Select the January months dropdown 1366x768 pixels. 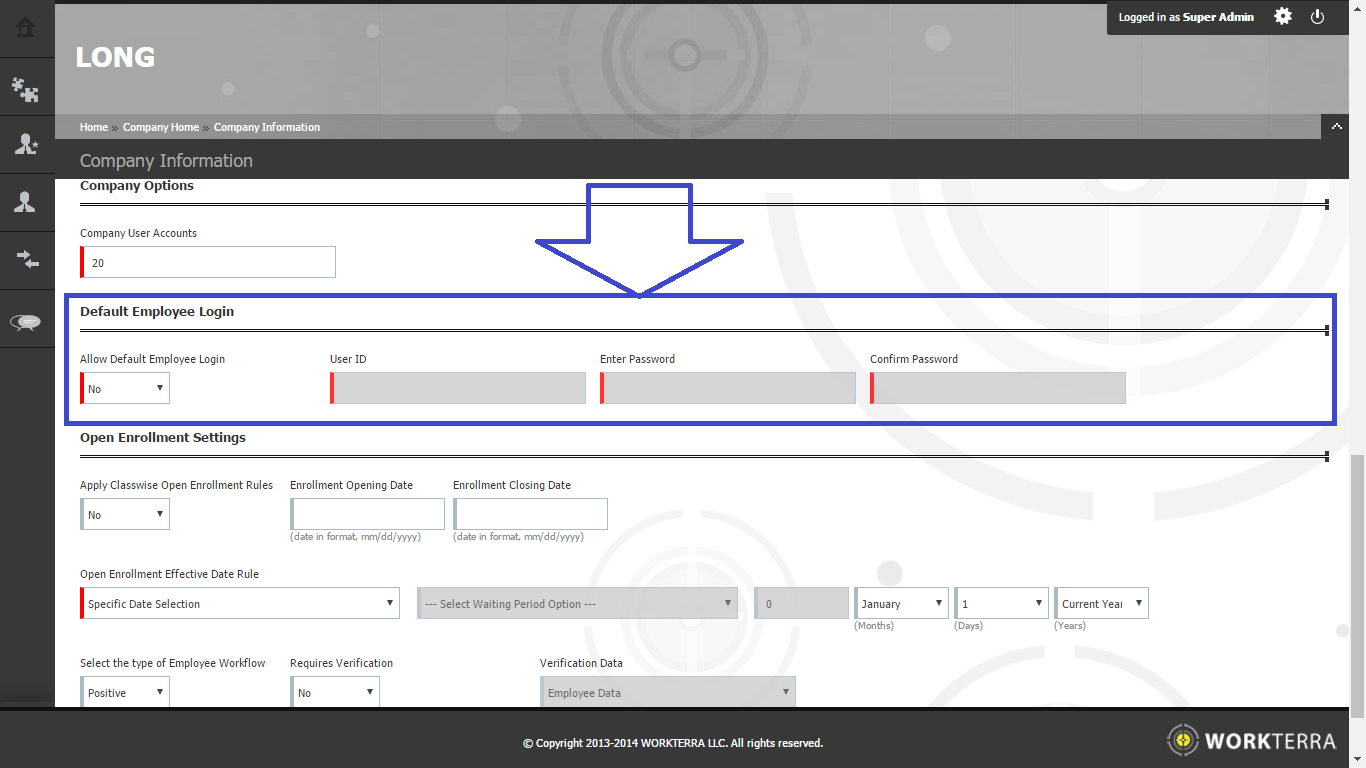pyautogui.click(x=901, y=604)
